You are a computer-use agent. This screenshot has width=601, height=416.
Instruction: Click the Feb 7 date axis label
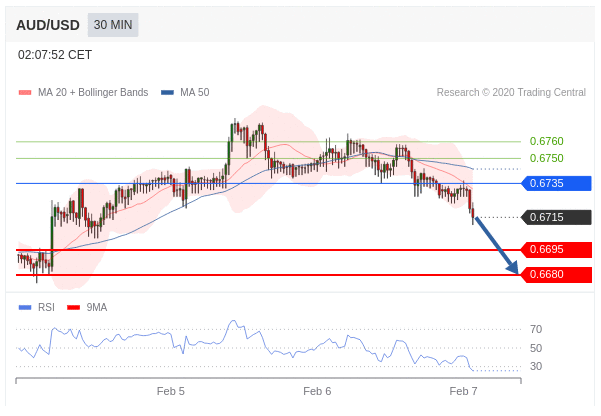tap(463, 391)
